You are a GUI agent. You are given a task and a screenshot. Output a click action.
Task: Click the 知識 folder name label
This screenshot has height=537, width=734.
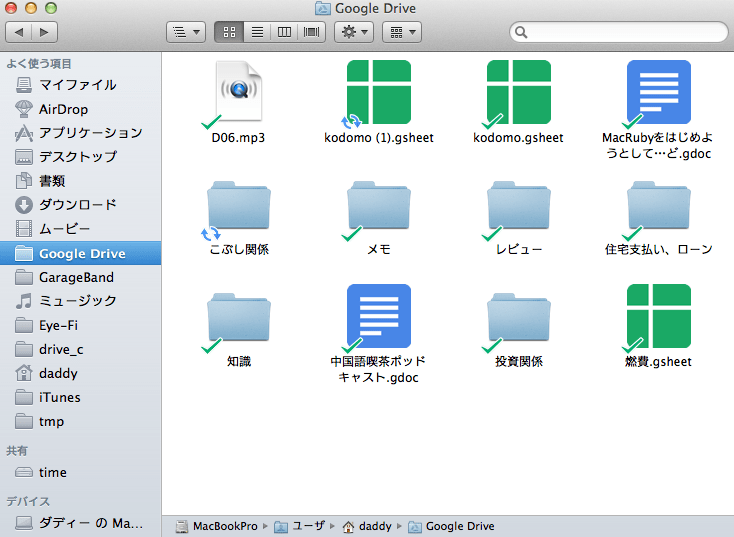[239, 361]
